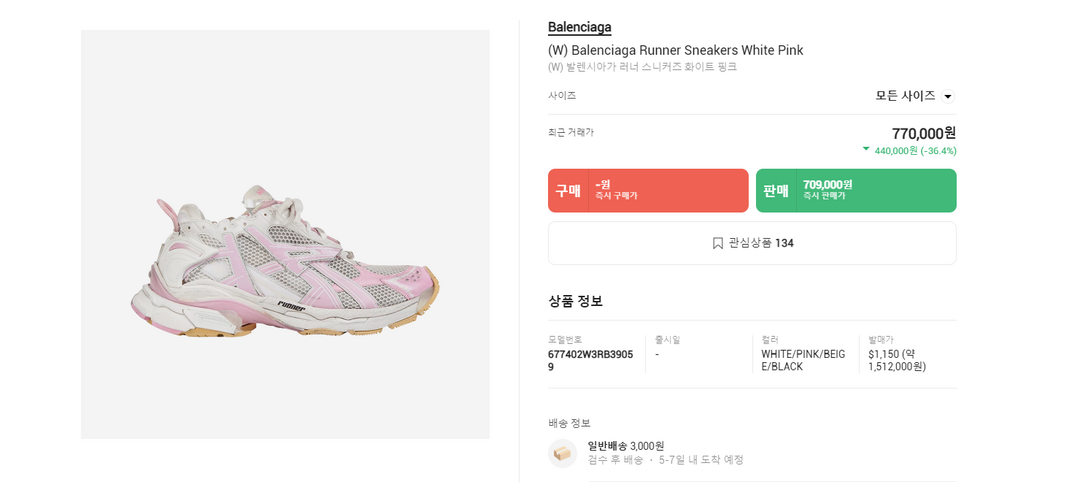Screen dimensions: 1080x482
Task: Click the bookmark icon beside 관심상품
Action: [x=718, y=243]
